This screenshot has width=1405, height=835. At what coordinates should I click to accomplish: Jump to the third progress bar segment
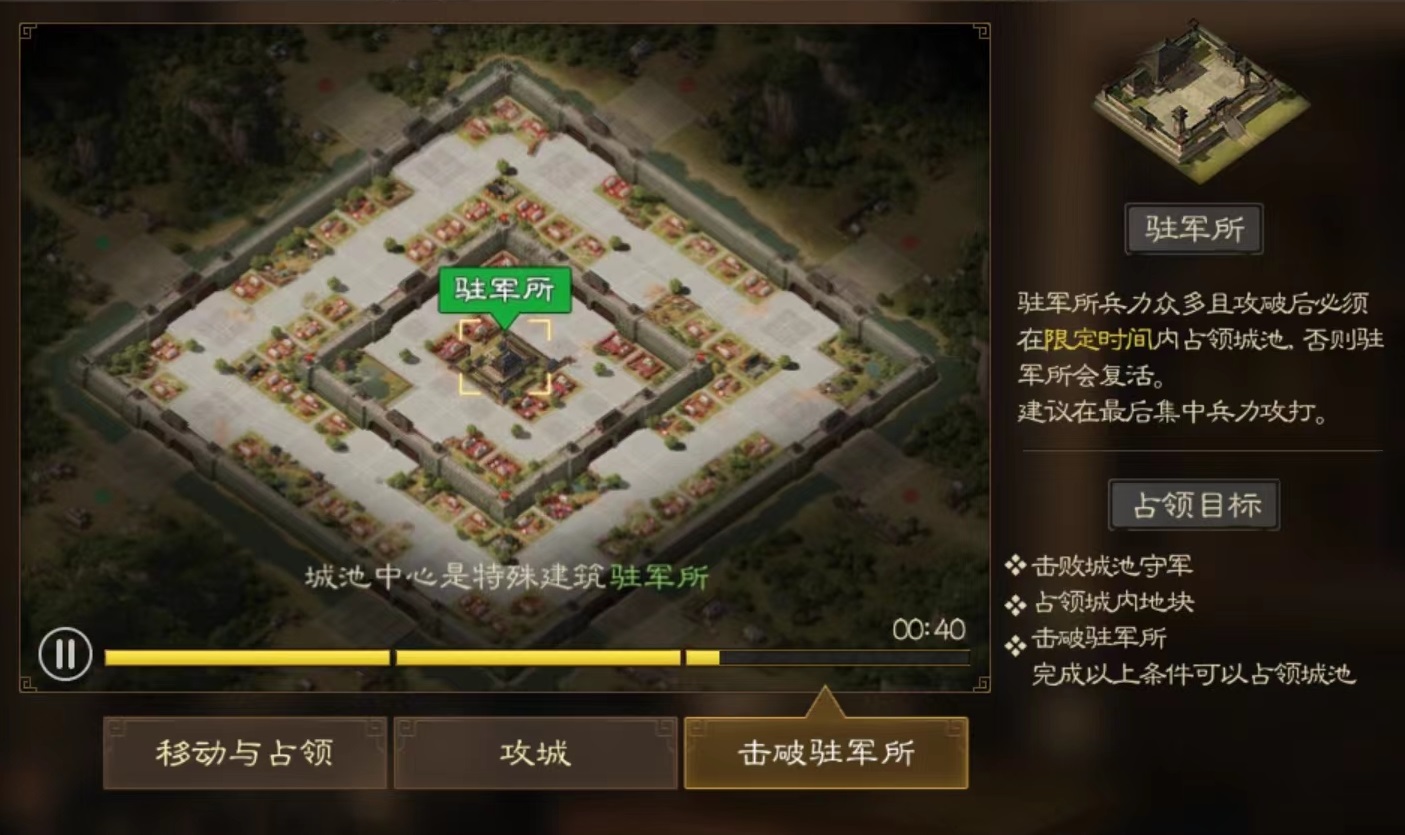(827, 657)
